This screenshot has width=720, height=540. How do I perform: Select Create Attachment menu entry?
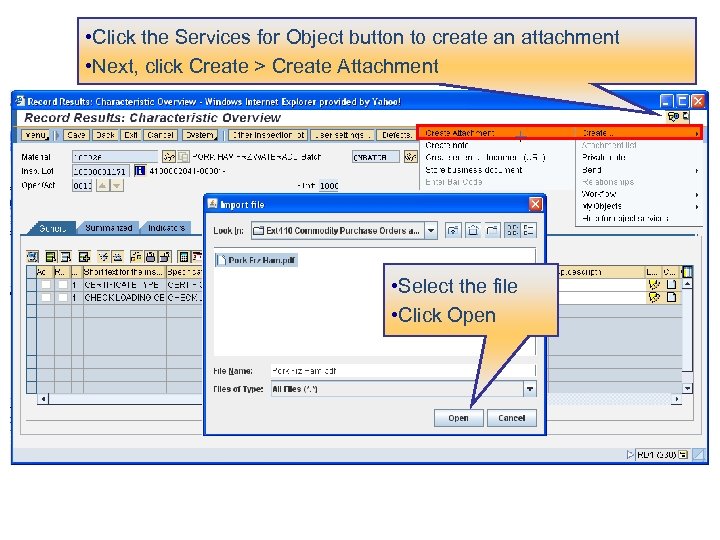tap(496, 133)
